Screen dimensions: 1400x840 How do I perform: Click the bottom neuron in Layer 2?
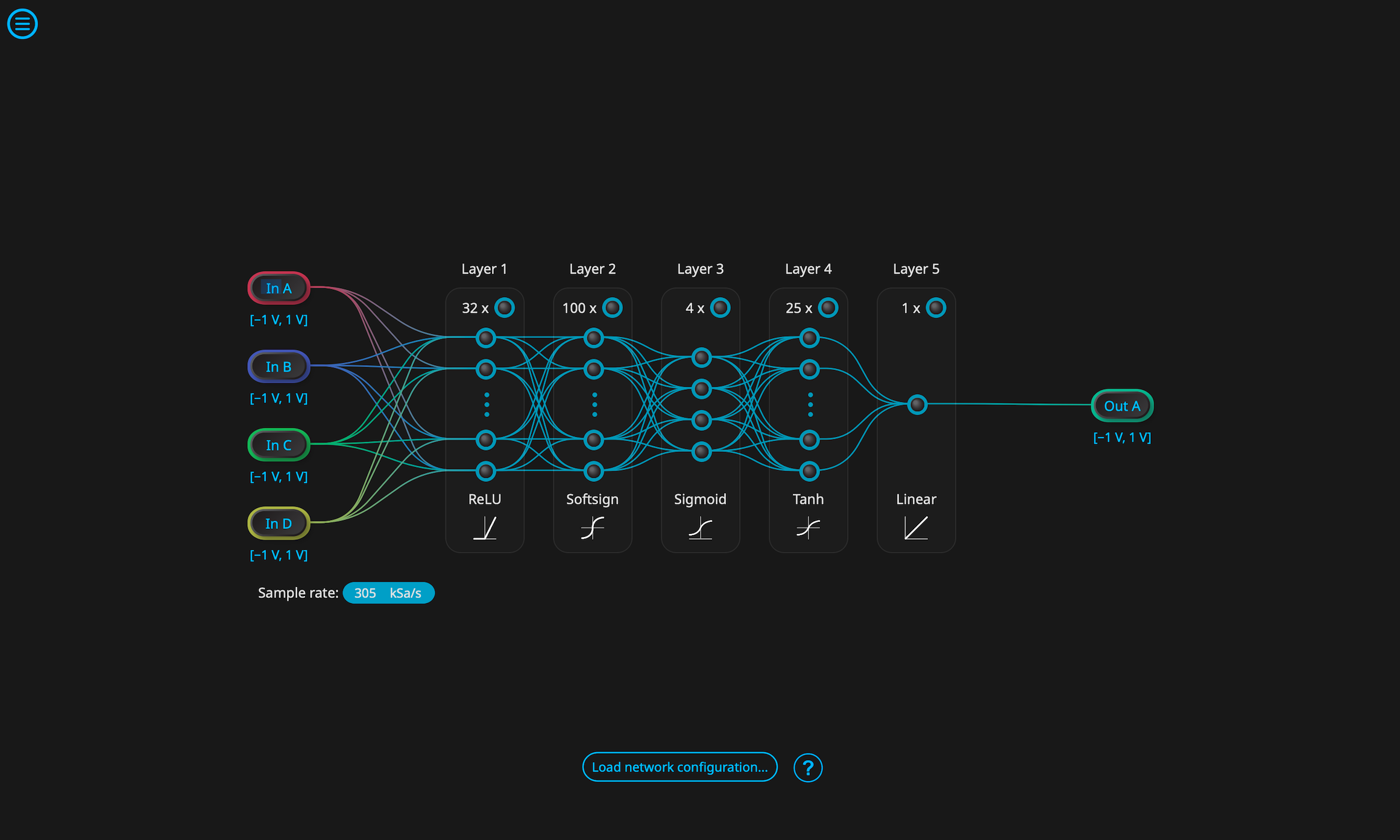594,471
